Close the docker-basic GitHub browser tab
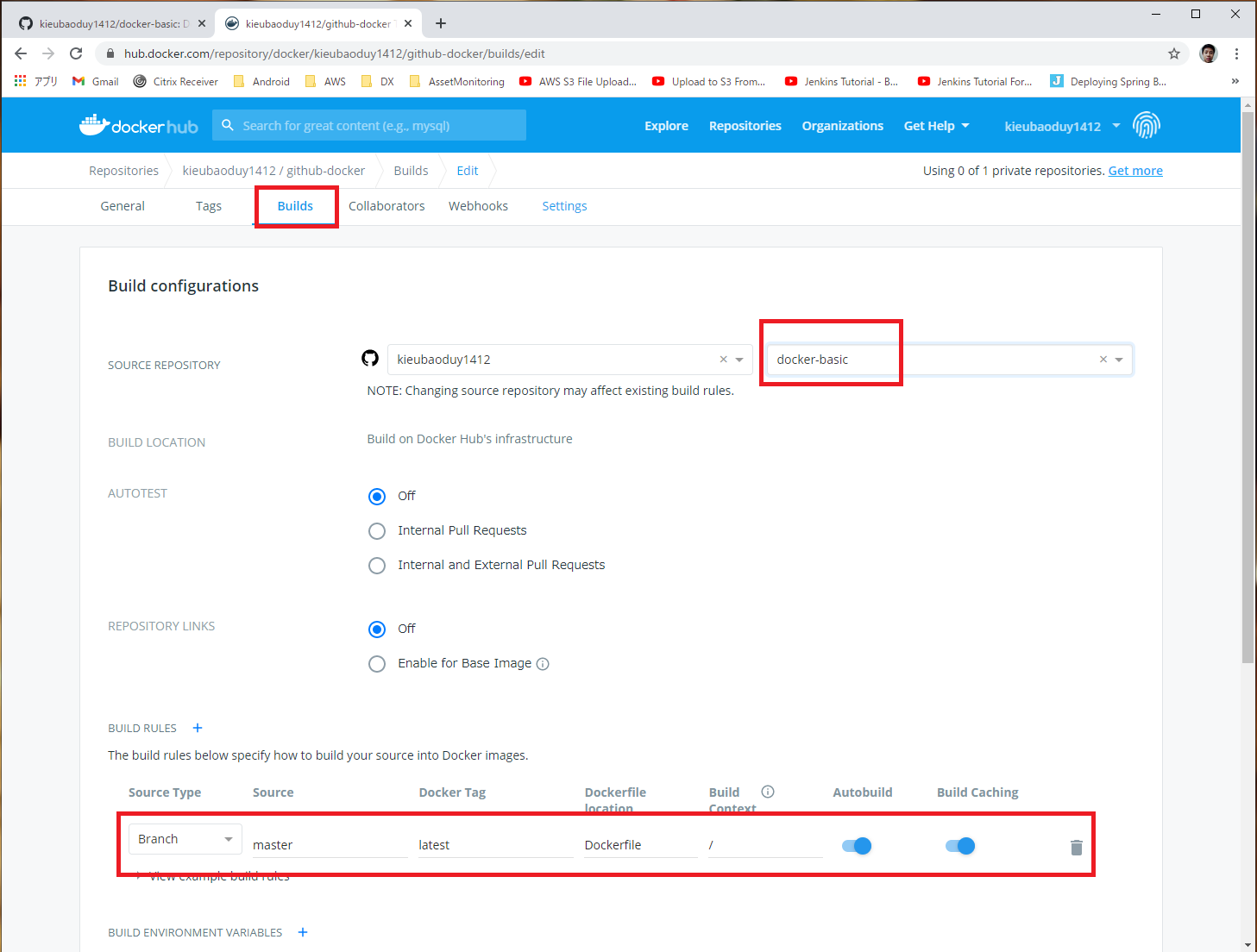The image size is (1257, 952). click(x=202, y=23)
